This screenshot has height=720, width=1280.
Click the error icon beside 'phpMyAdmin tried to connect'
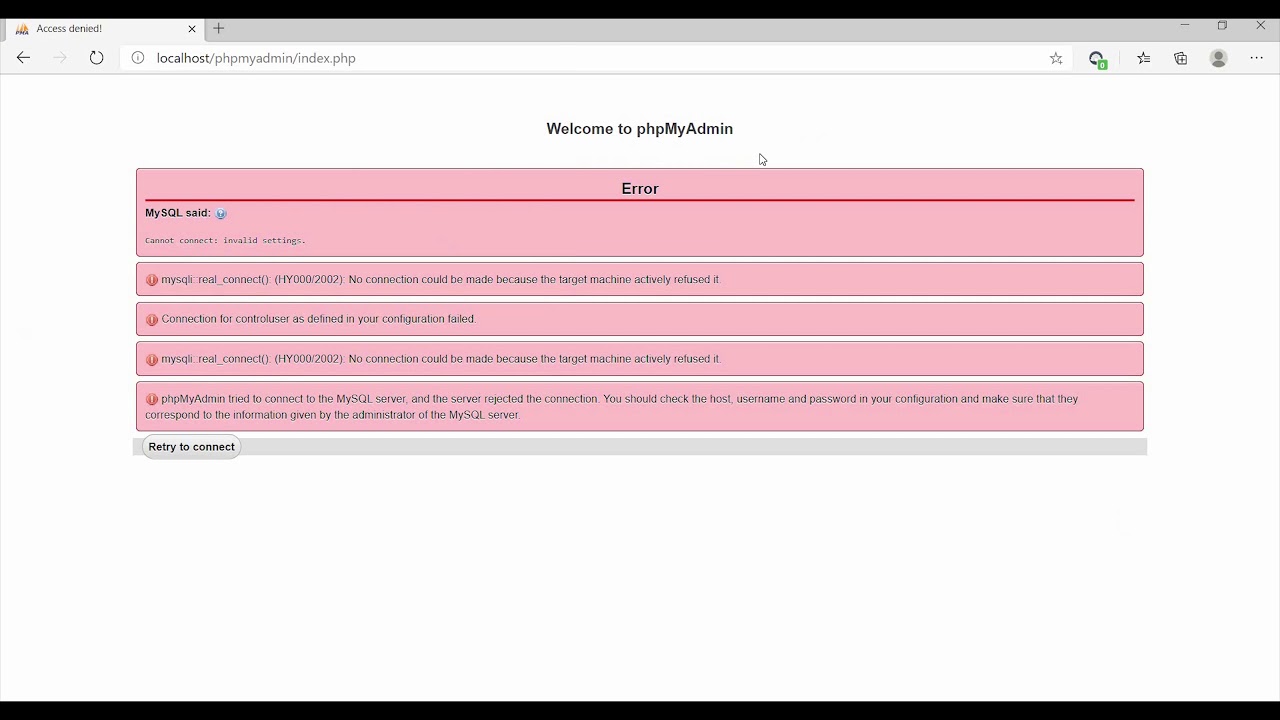point(152,399)
